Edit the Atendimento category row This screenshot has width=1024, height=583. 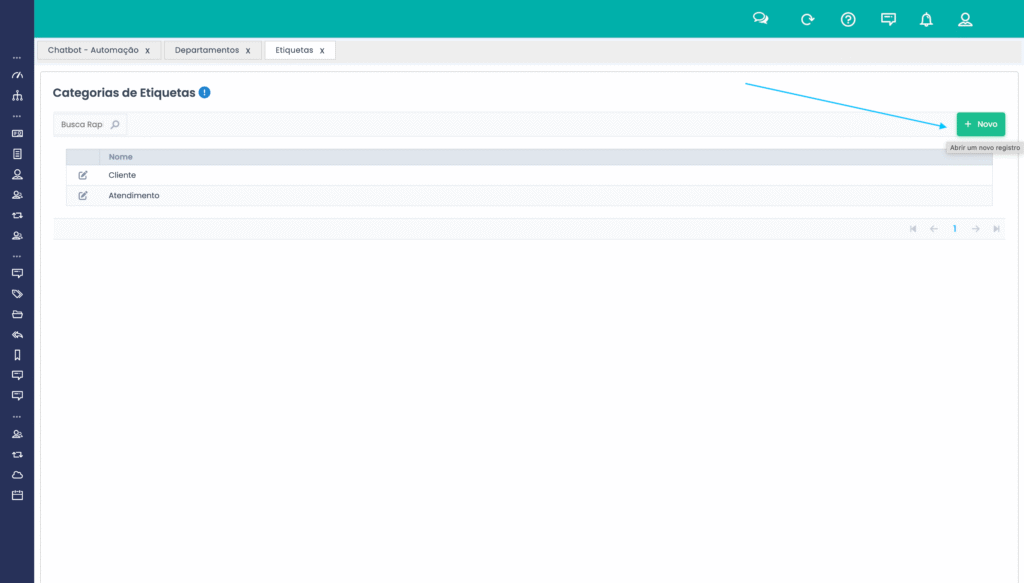pos(83,196)
